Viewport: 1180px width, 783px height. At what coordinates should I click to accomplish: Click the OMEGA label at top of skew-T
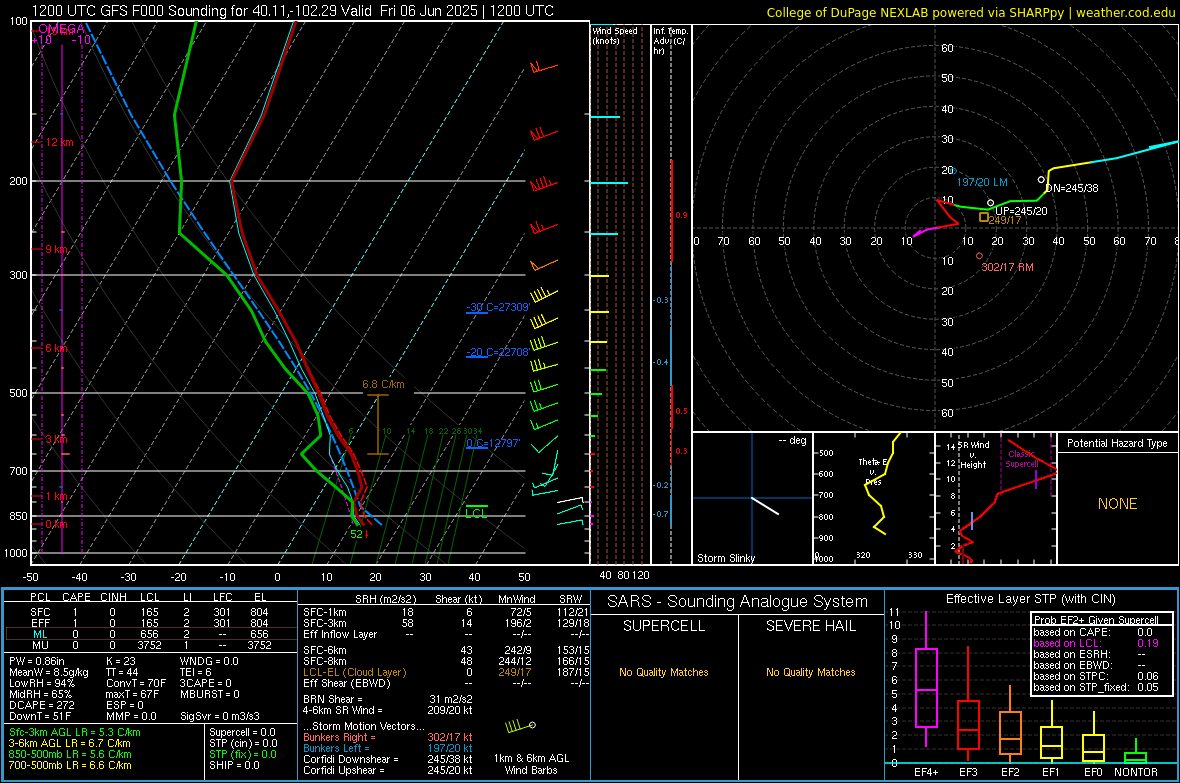tap(61, 29)
